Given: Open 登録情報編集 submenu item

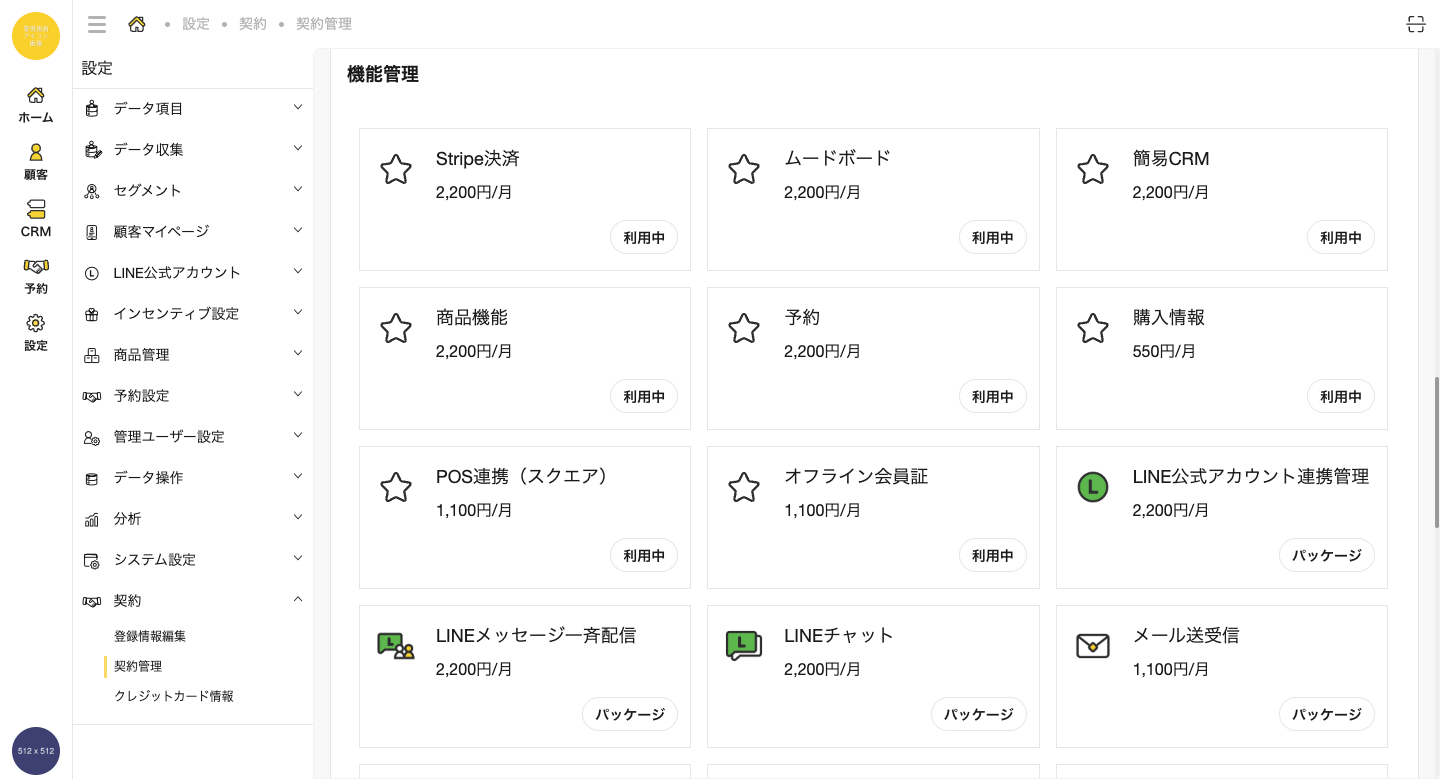Looking at the screenshot, I should [150, 636].
